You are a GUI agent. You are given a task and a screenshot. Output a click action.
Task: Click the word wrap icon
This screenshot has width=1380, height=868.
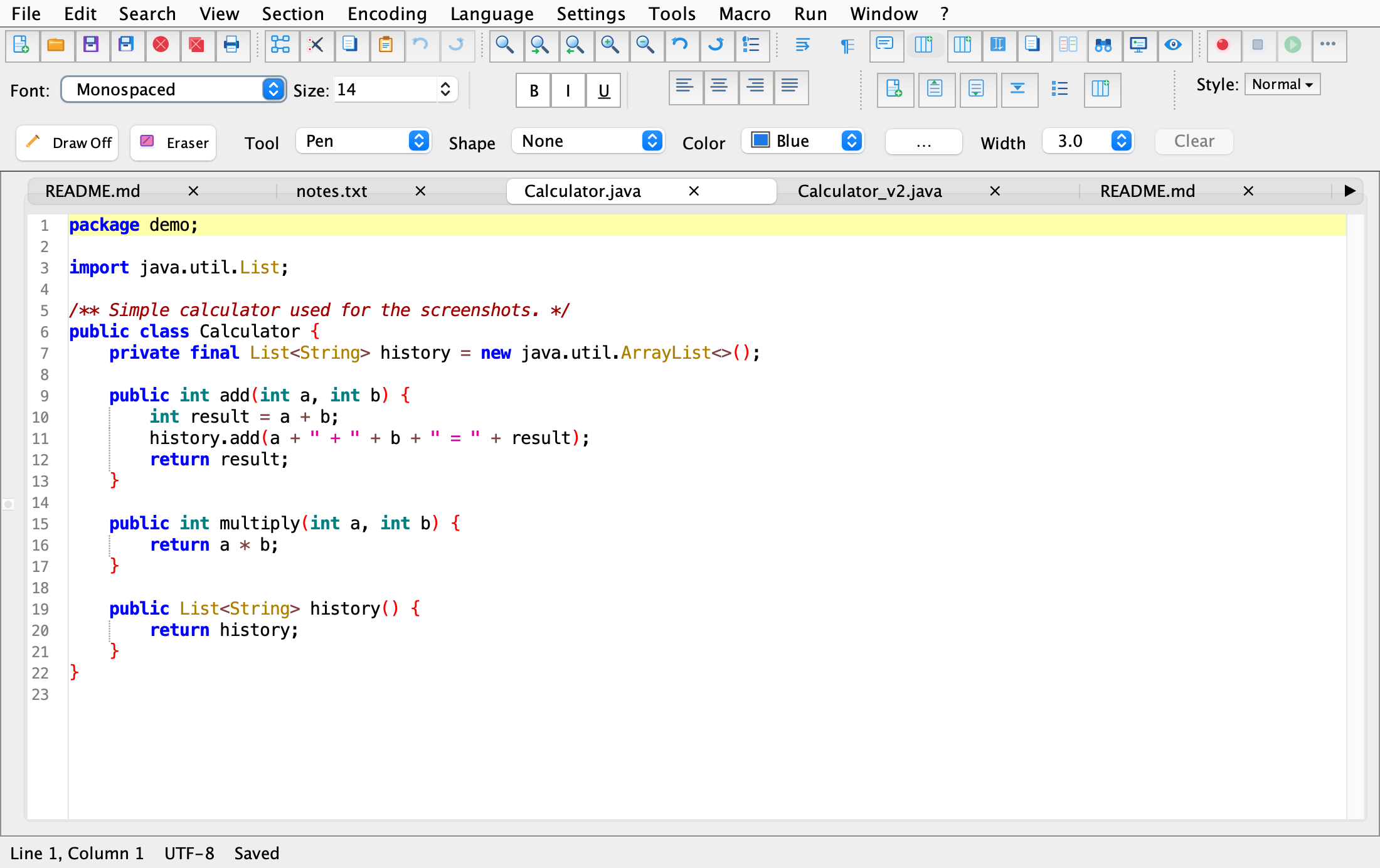click(803, 45)
